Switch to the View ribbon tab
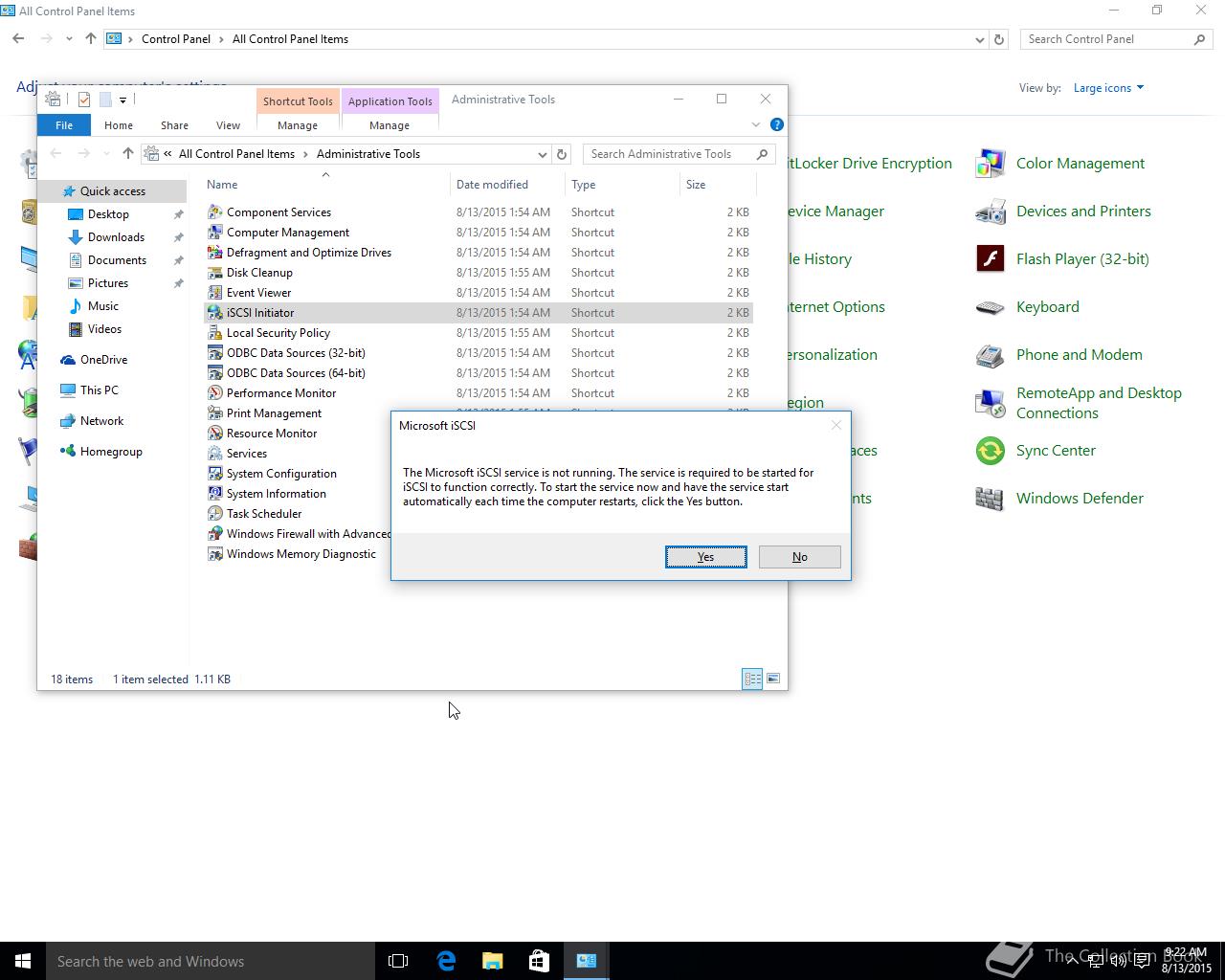Viewport: 1225px width, 980px height. point(228,125)
